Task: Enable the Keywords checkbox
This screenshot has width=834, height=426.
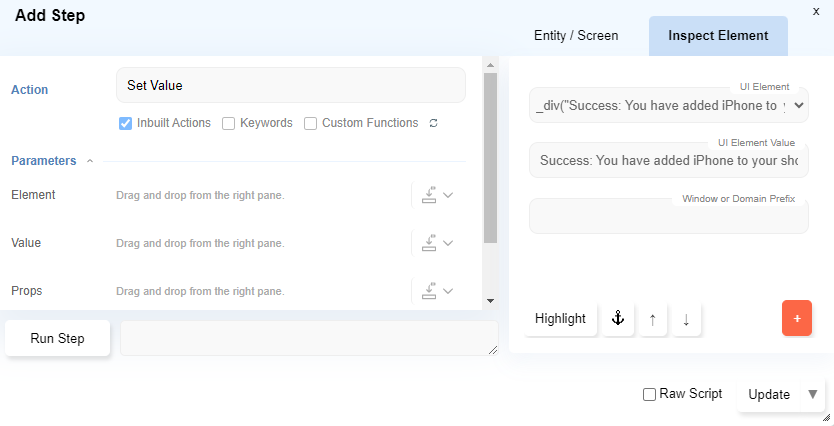Action: (x=228, y=124)
